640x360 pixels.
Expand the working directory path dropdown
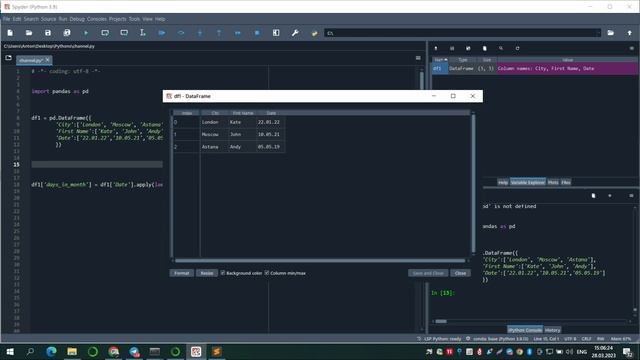pos(598,33)
